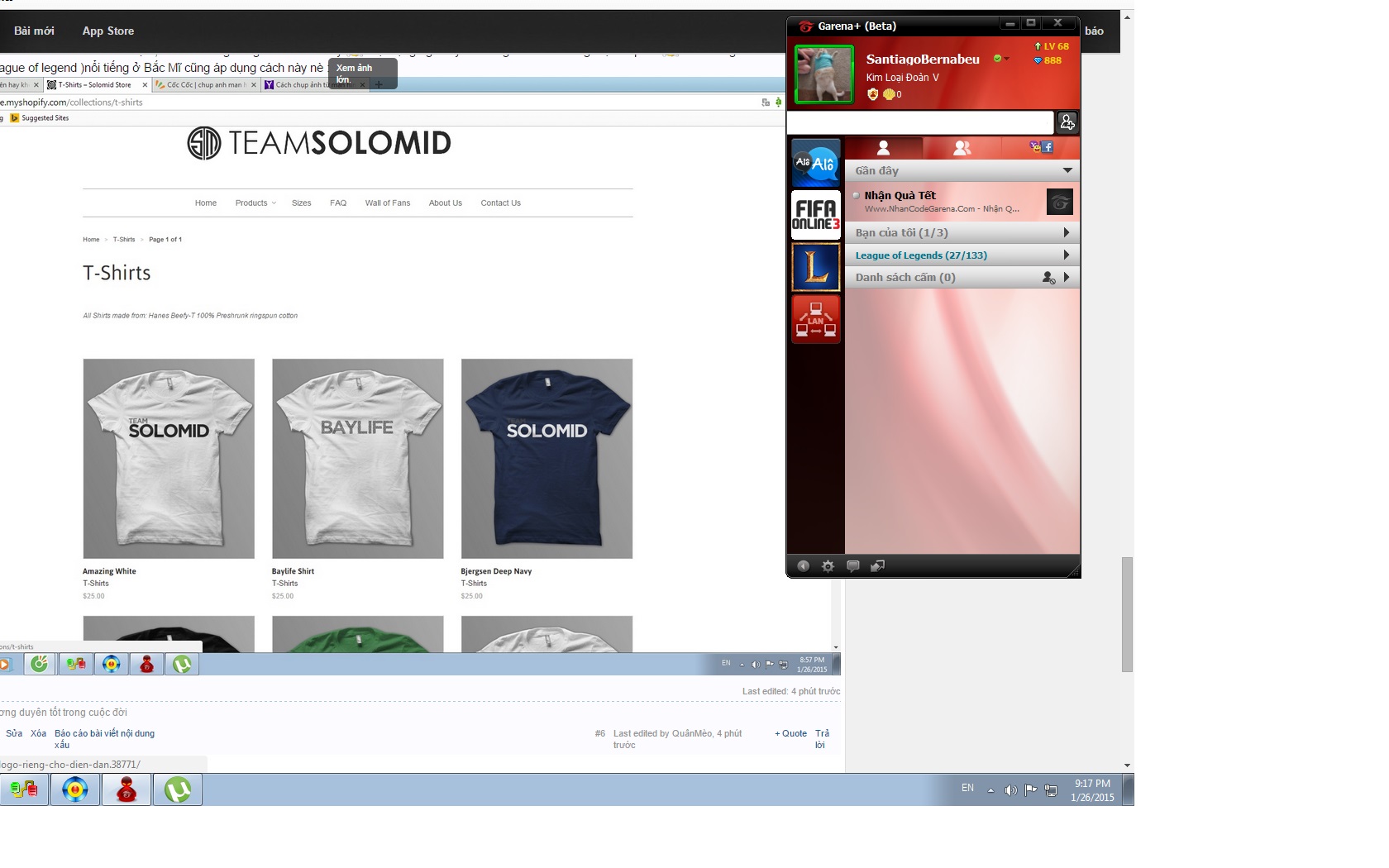Switch to the groups tab with two people
The height and width of the screenshot is (868, 1389).
click(x=962, y=148)
